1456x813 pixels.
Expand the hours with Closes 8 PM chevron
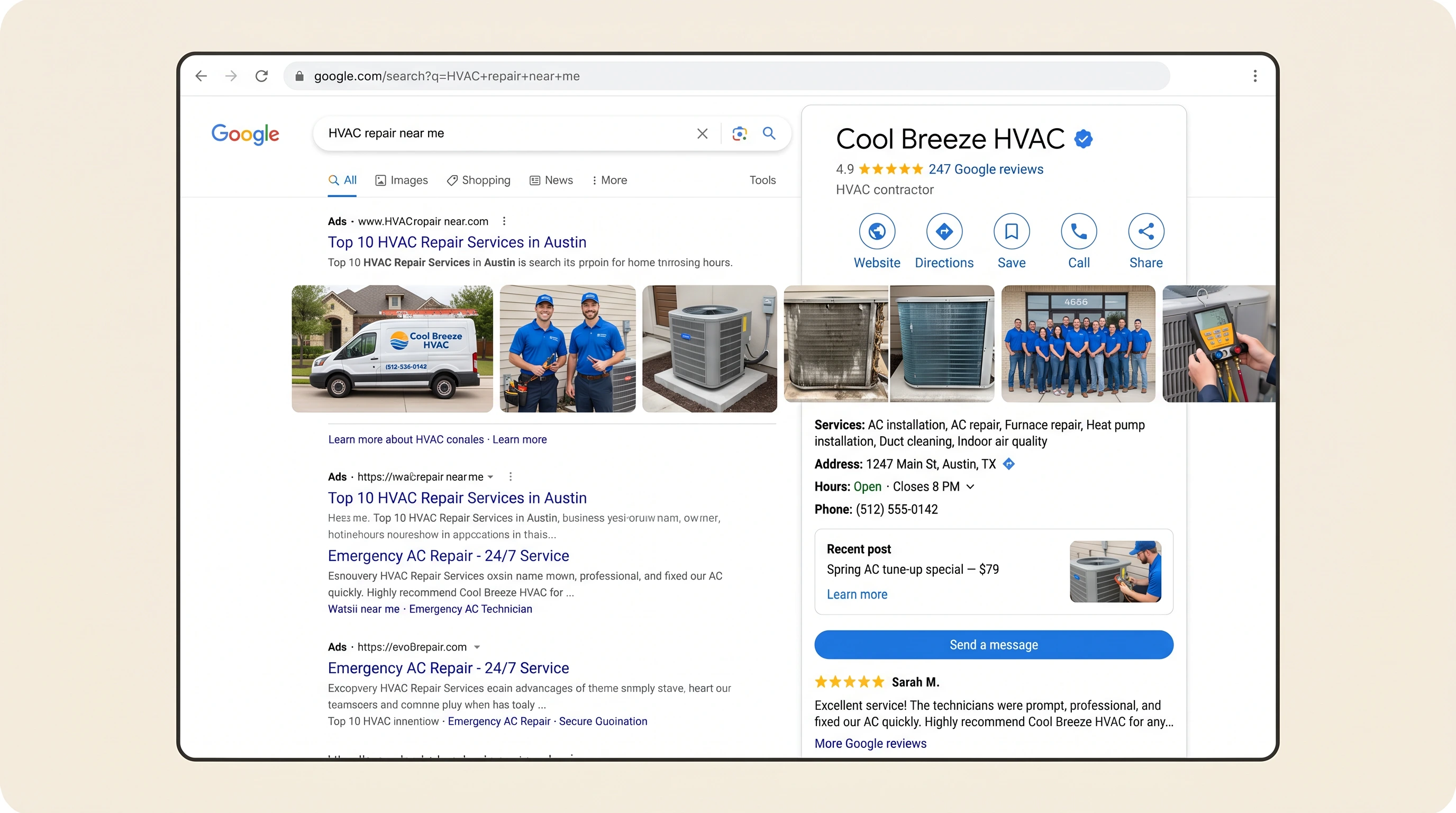970,487
